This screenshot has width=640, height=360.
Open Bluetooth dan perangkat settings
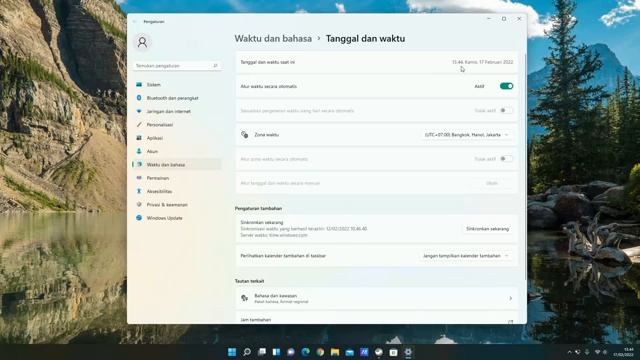pyautogui.click(x=176, y=98)
